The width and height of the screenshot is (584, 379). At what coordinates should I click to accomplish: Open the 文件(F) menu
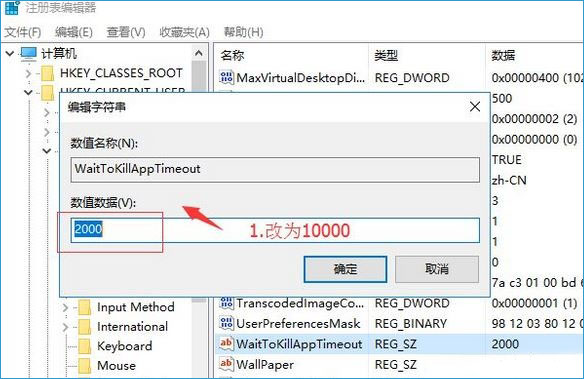[22, 32]
